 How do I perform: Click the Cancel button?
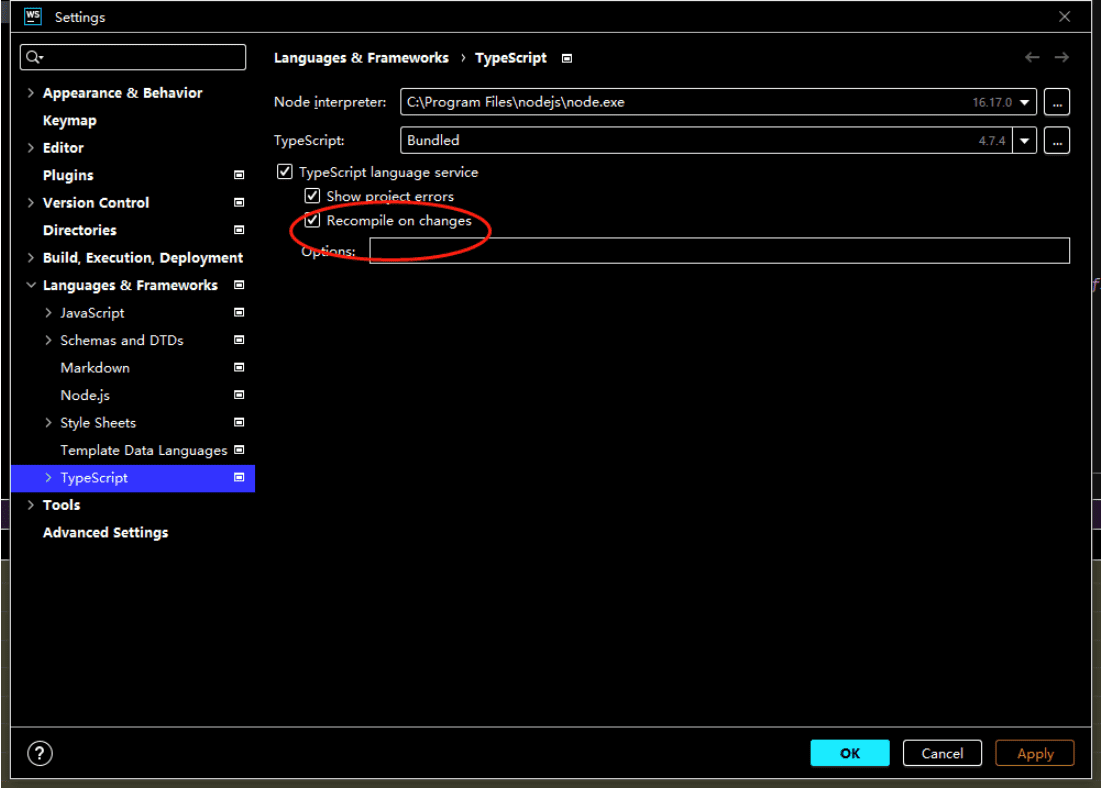[942, 753]
